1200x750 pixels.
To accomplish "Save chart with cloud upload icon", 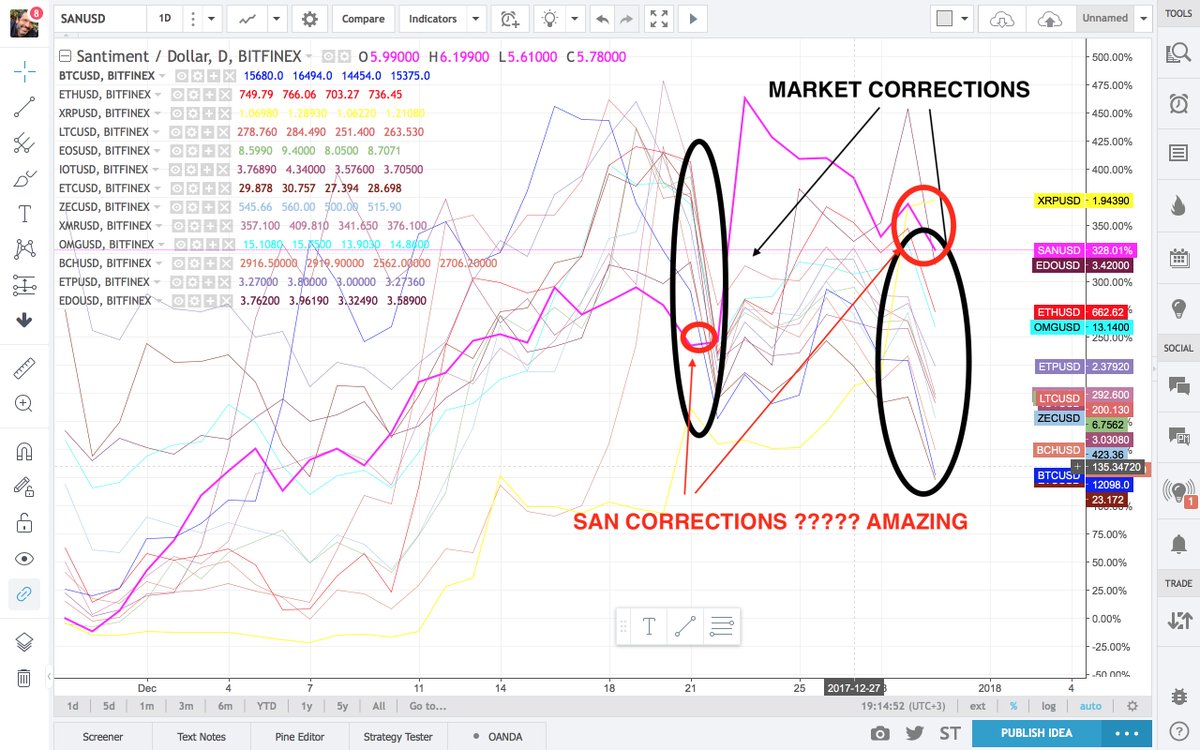I will [1050, 19].
